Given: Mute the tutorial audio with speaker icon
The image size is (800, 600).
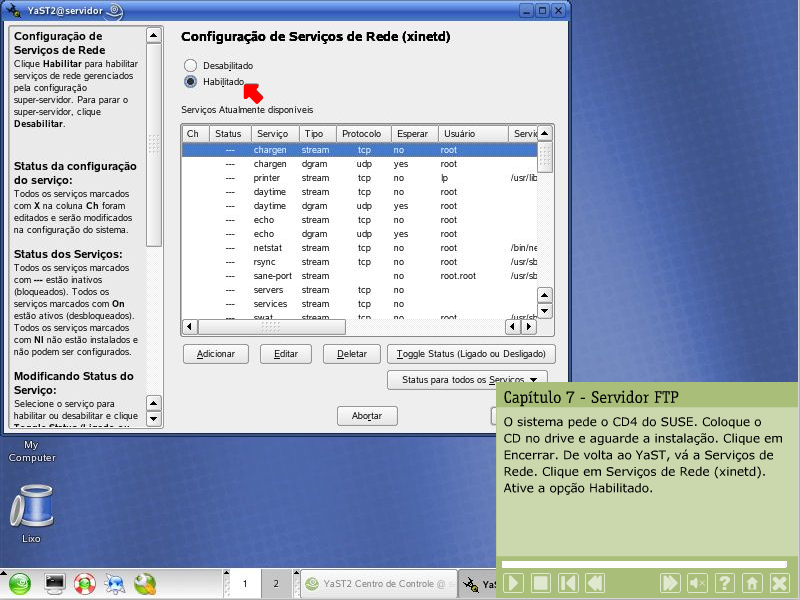Looking at the screenshot, I should (x=698, y=583).
